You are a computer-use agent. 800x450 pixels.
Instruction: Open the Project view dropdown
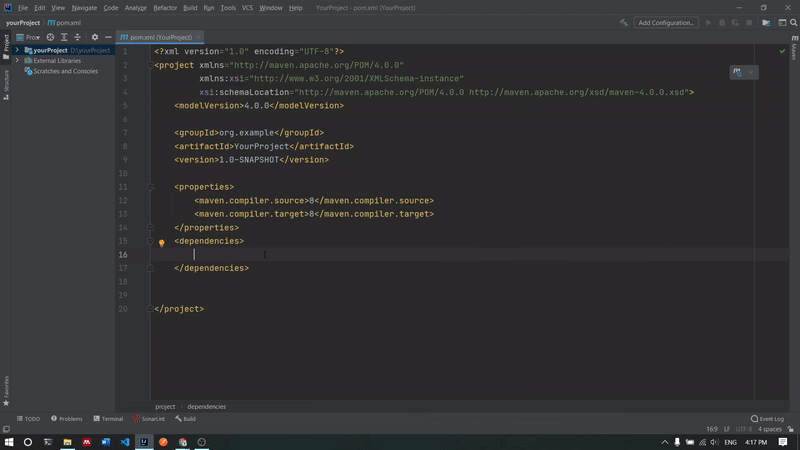pos(28,37)
